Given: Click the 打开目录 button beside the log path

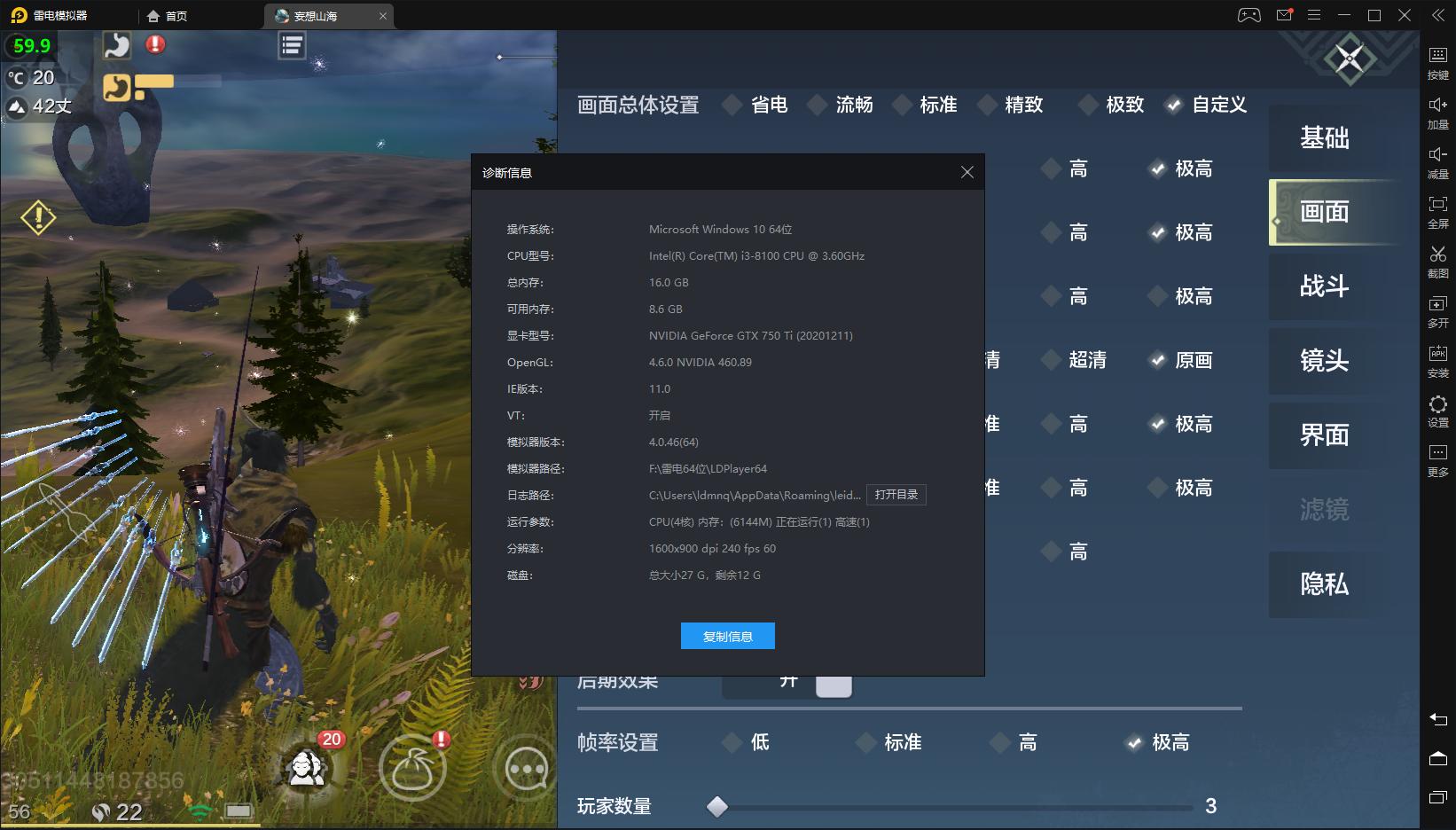Looking at the screenshot, I should click(896, 495).
